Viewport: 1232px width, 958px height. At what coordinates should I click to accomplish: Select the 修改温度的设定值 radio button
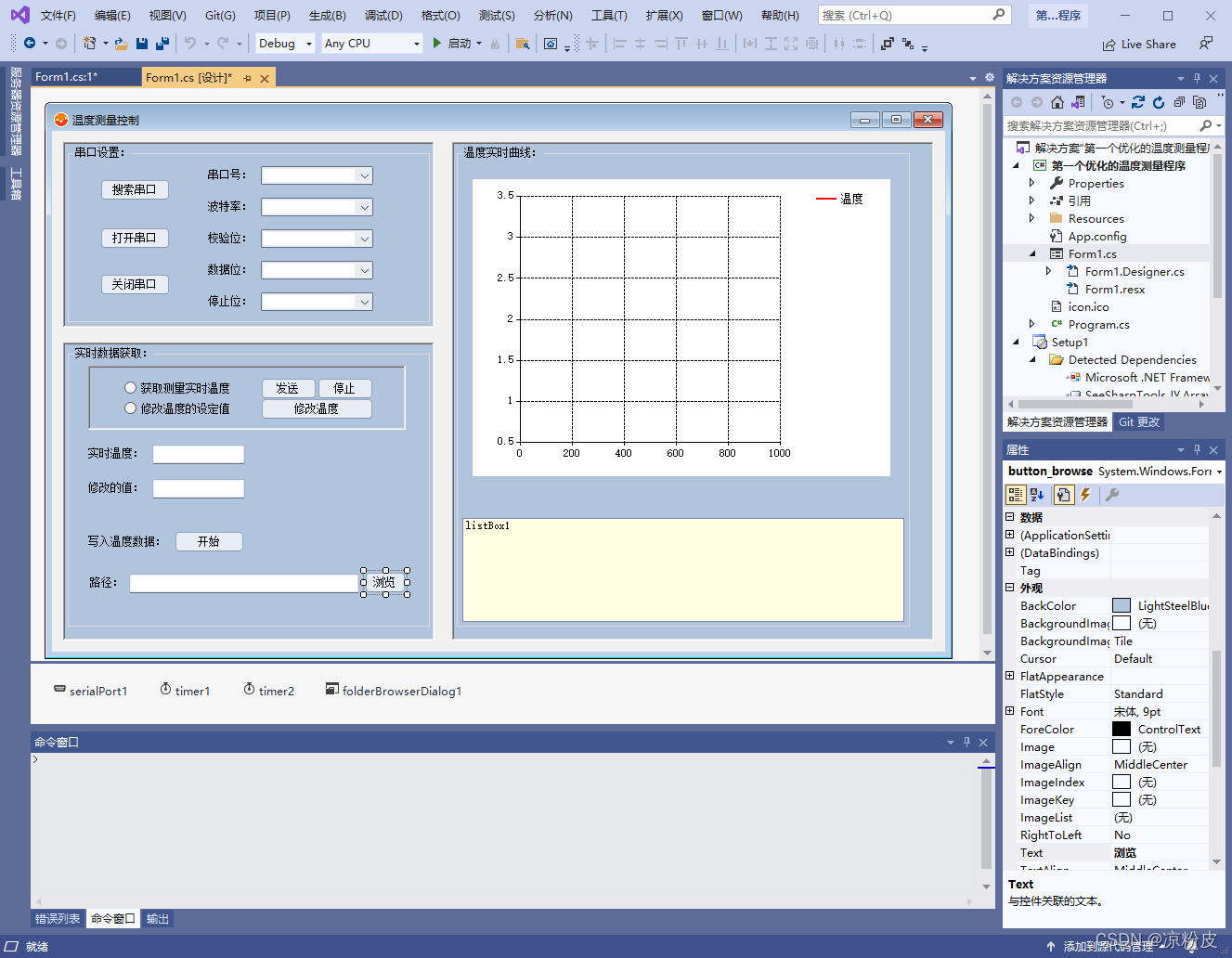(x=130, y=408)
